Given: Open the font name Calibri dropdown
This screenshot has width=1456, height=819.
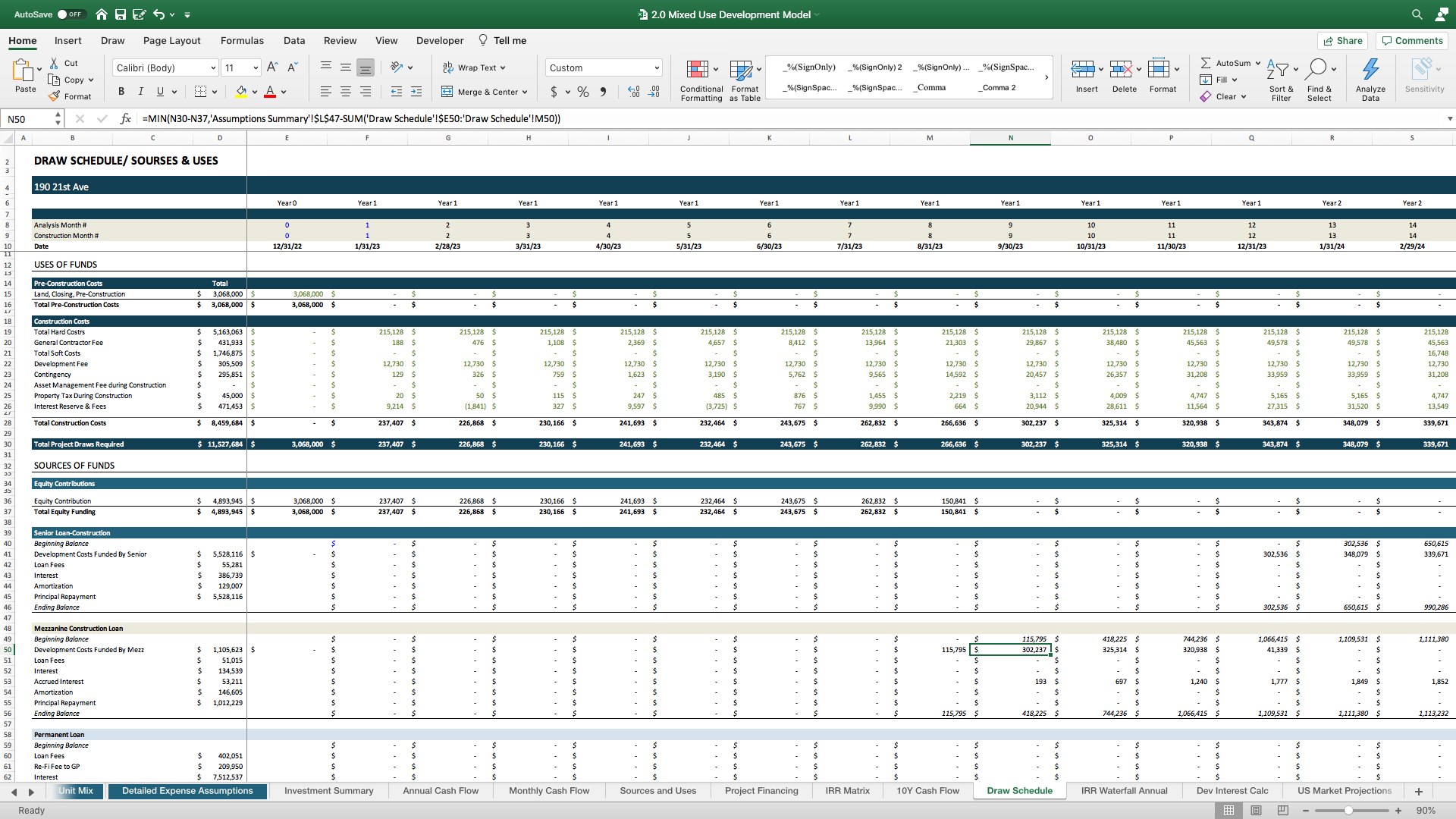Looking at the screenshot, I should pyautogui.click(x=213, y=68).
